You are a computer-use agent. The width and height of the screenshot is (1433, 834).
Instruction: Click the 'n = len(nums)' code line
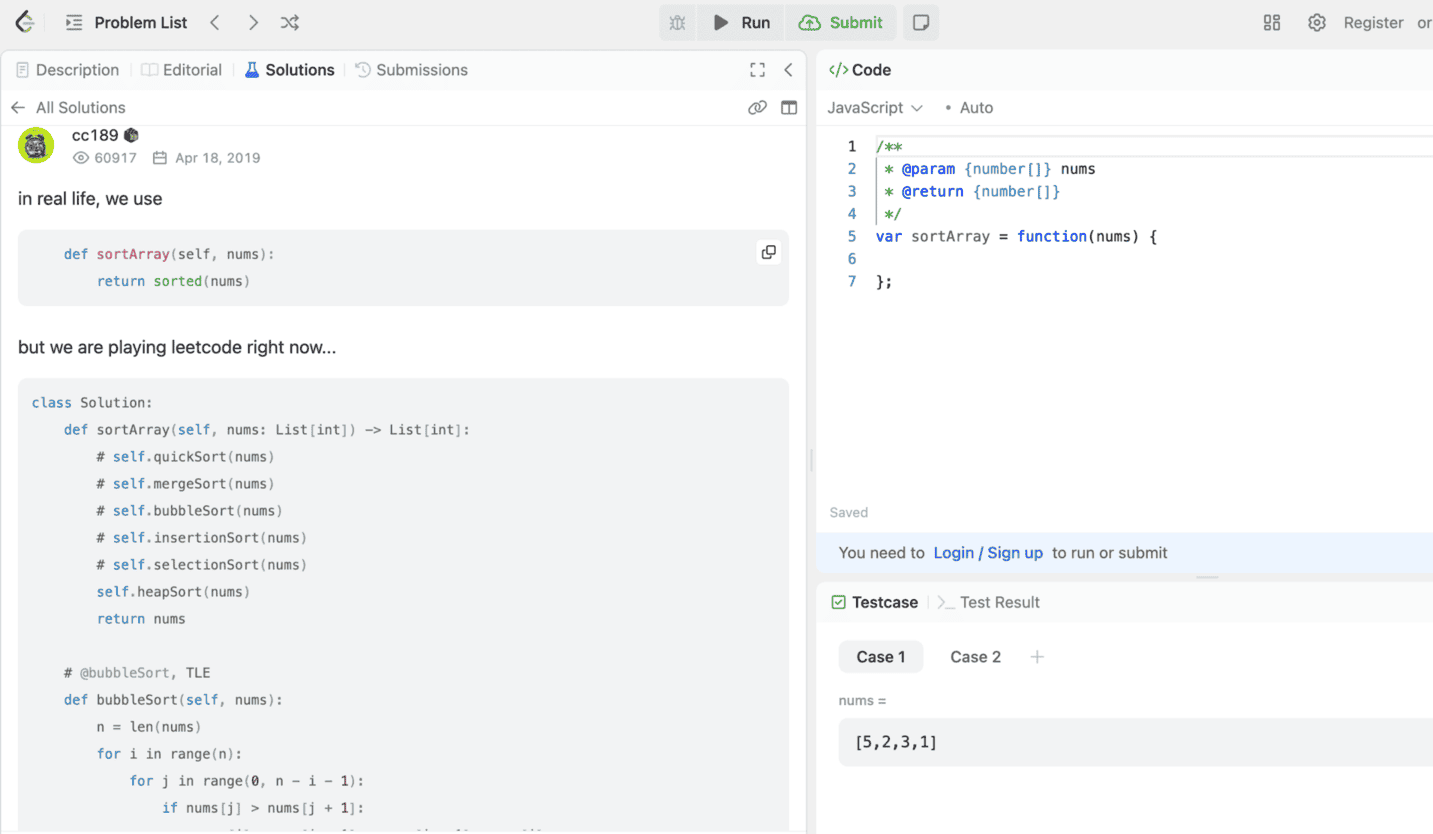[x=149, y=727]
